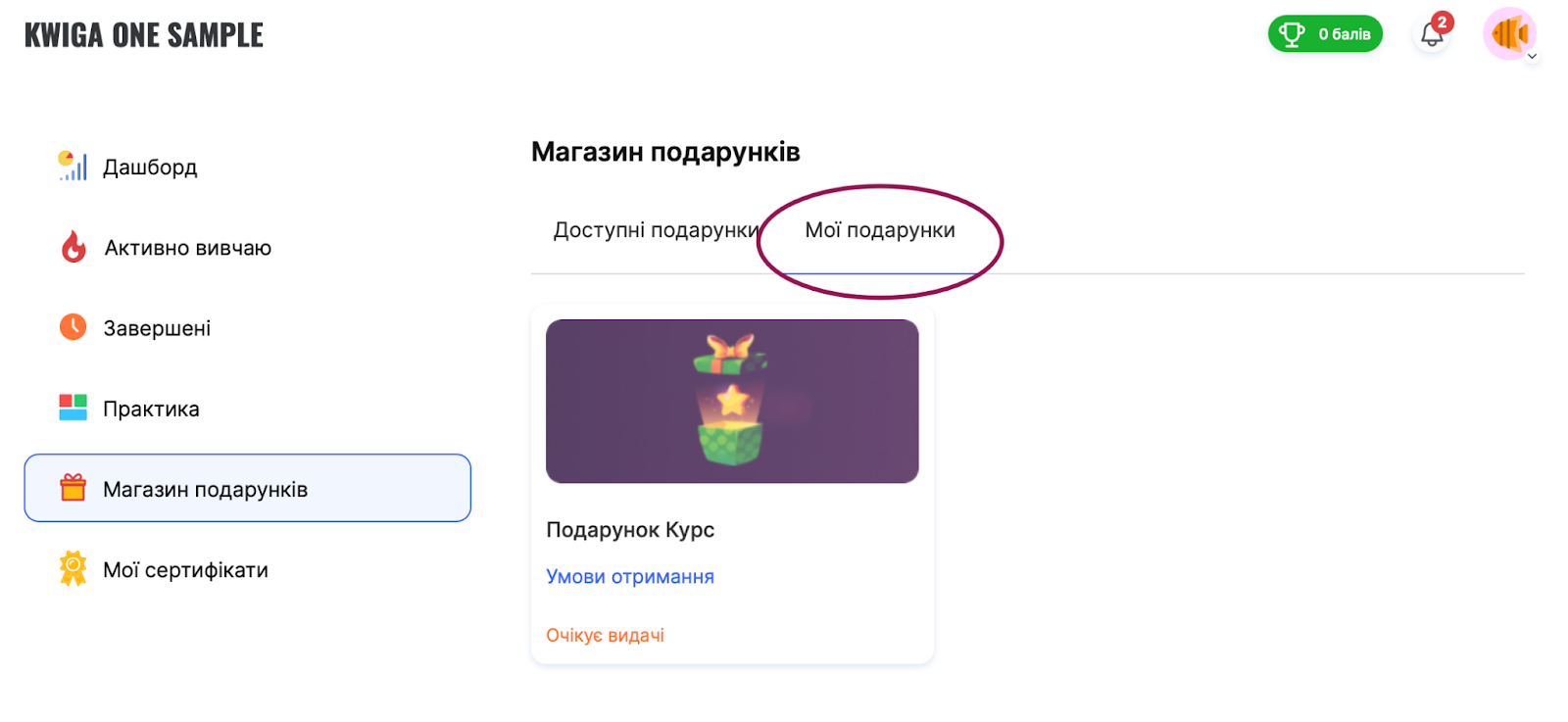Click the Подарунок Курс gift image
Image resolution: width=1568 pixels, height=722 pixels.
click(732, 402)
